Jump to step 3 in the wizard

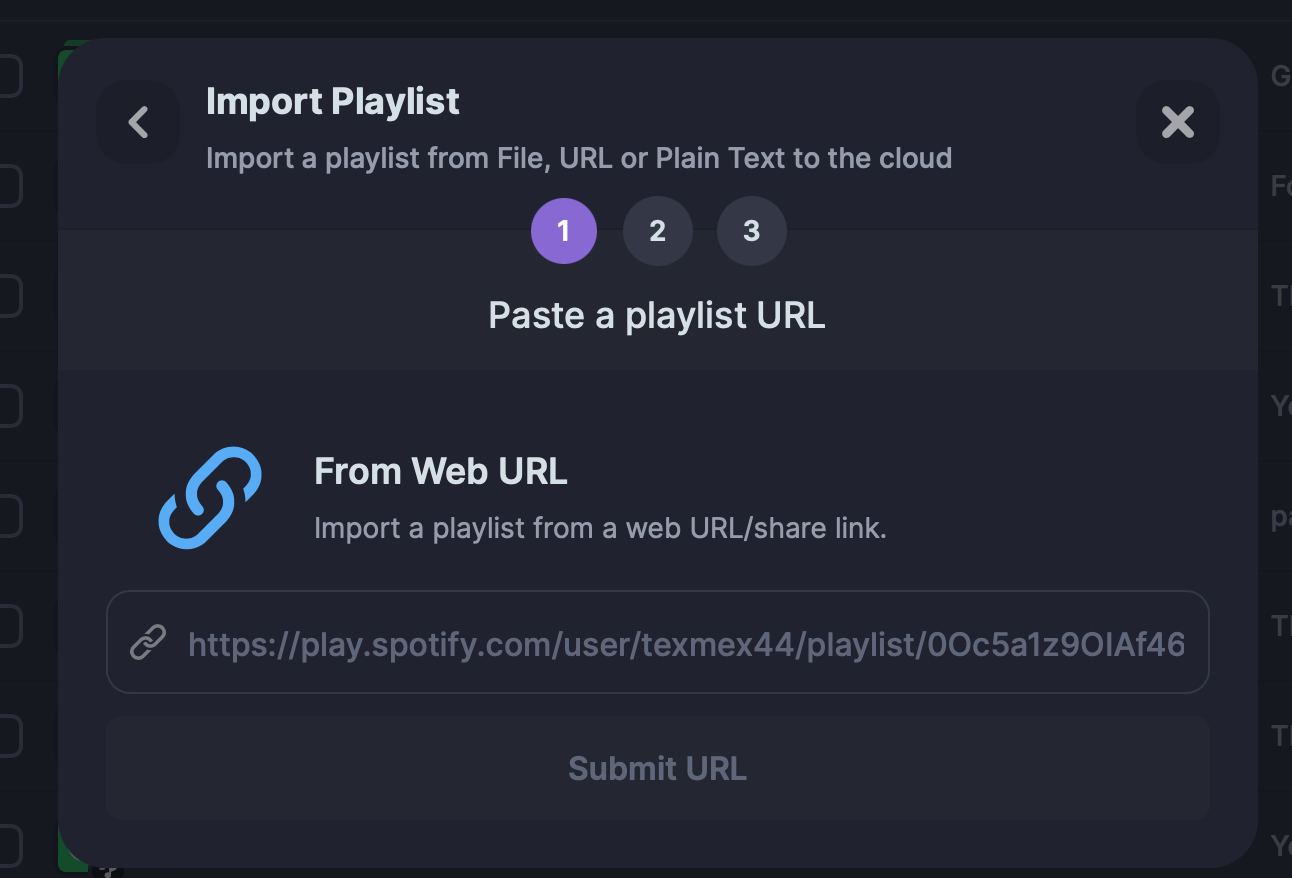[x=751, y=231]
